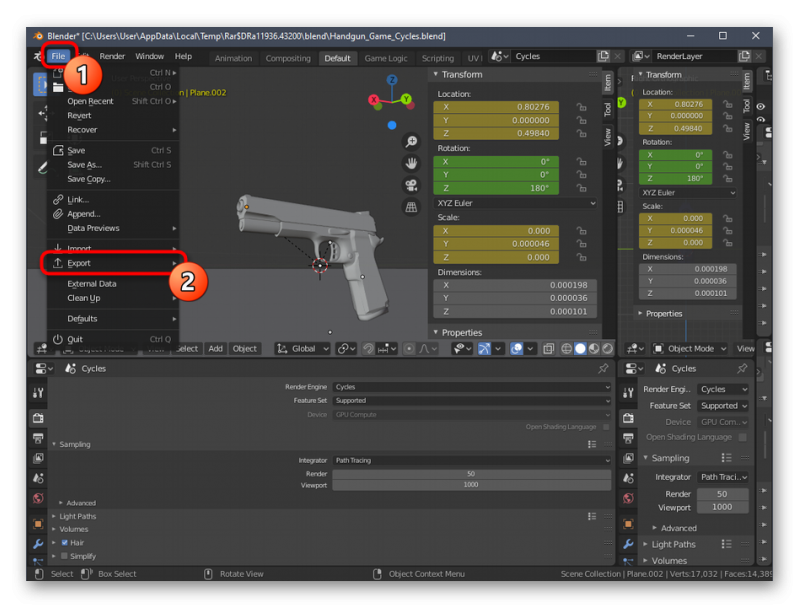
Task: Lock Rotation Z in main Transform panel
Action: (x=581, y=188)
